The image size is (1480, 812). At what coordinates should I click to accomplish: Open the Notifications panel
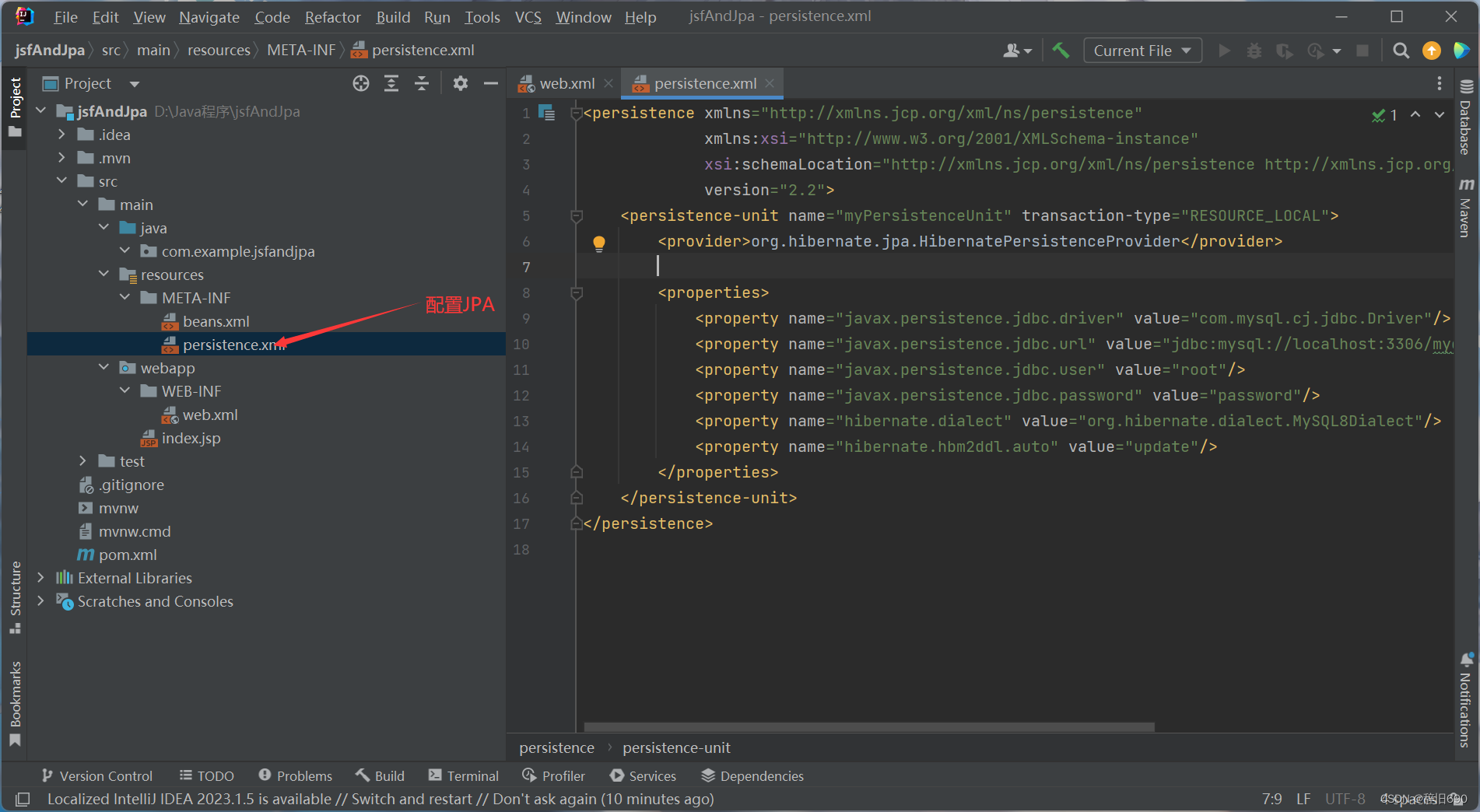coord(1466,698)
